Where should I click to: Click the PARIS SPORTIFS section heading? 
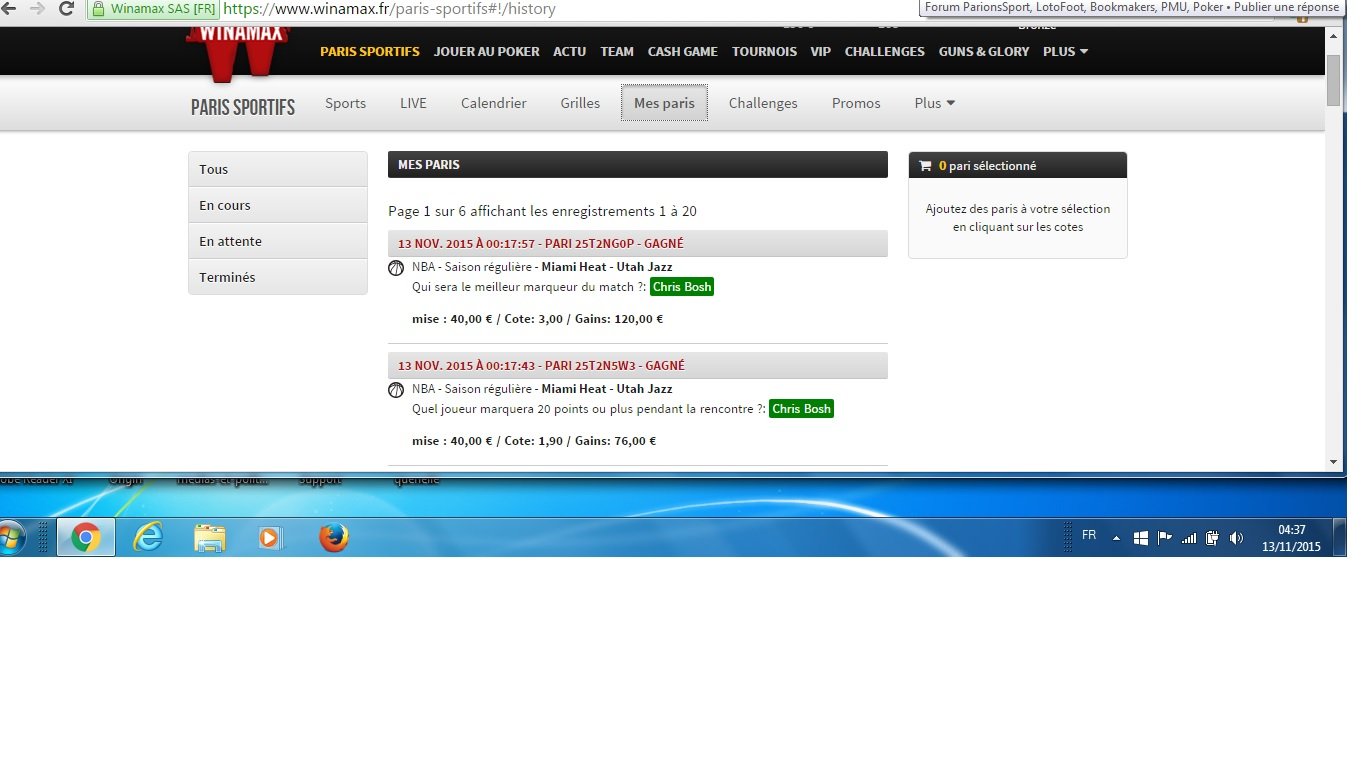[x=243, y=107]
